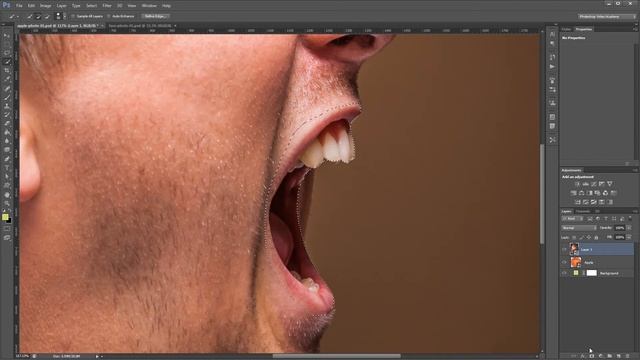Open the Filter menu
Image resolution: width=640 pixels, height=360 pixels.
[107, 6]
